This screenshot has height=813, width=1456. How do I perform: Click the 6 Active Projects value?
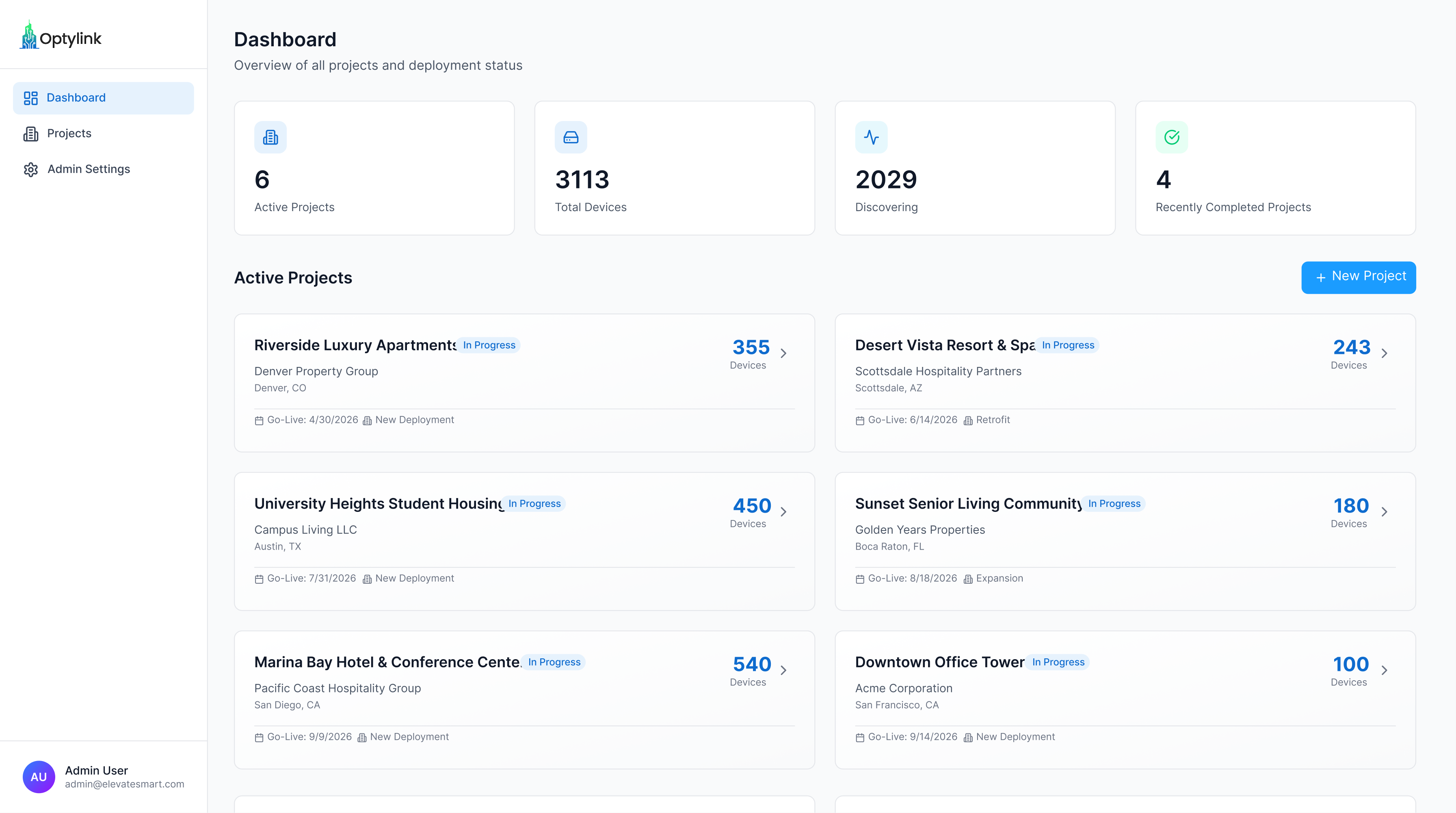[262, 180]
